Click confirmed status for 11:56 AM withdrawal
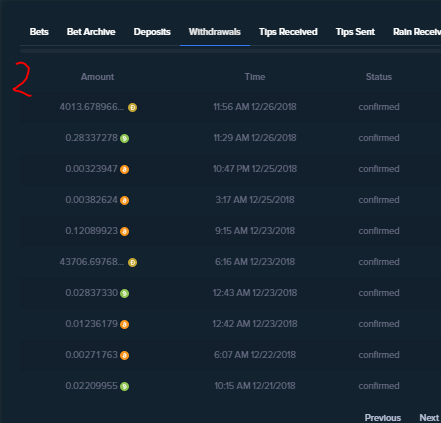The image size is (441, 423). pyautogui.click(x=379, y=107)
